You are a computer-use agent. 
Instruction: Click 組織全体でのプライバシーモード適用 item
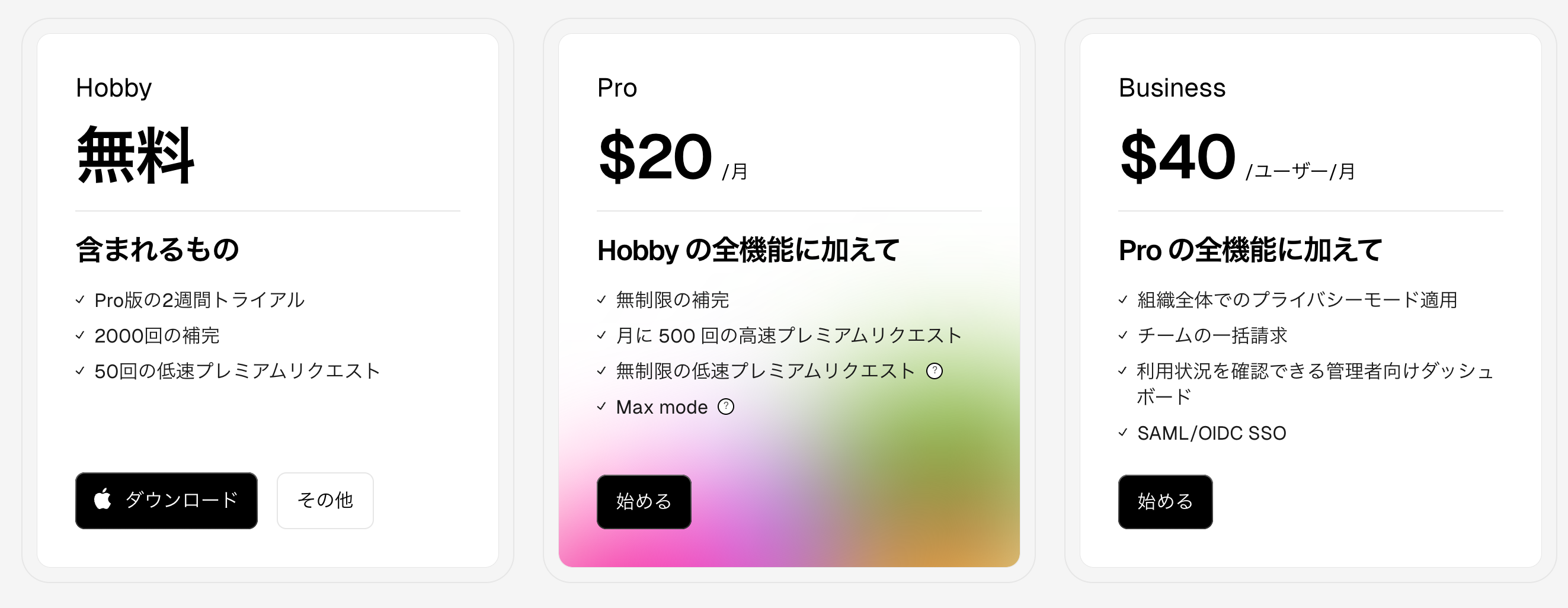pyautogui.click(x=1297, y=299)
